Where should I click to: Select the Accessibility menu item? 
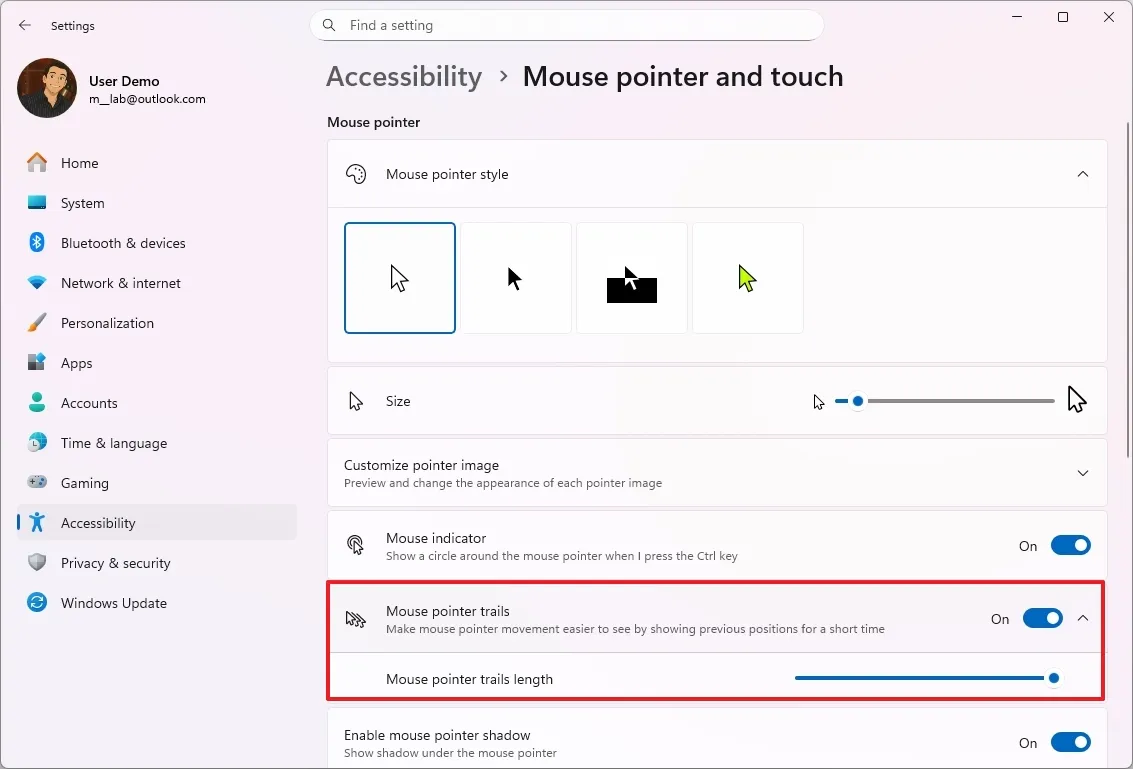tap(99, 522)
